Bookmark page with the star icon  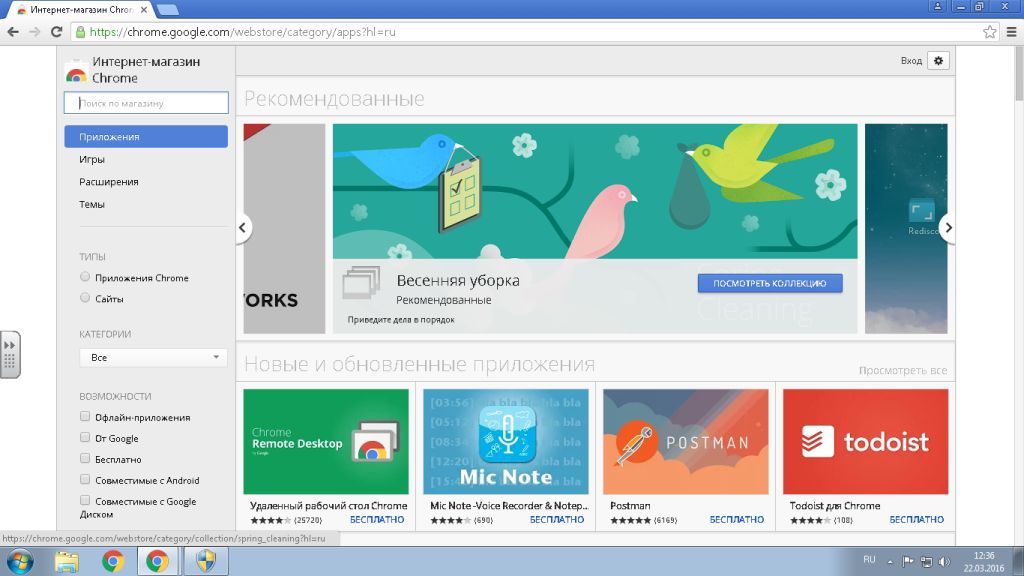click(990, 32)
